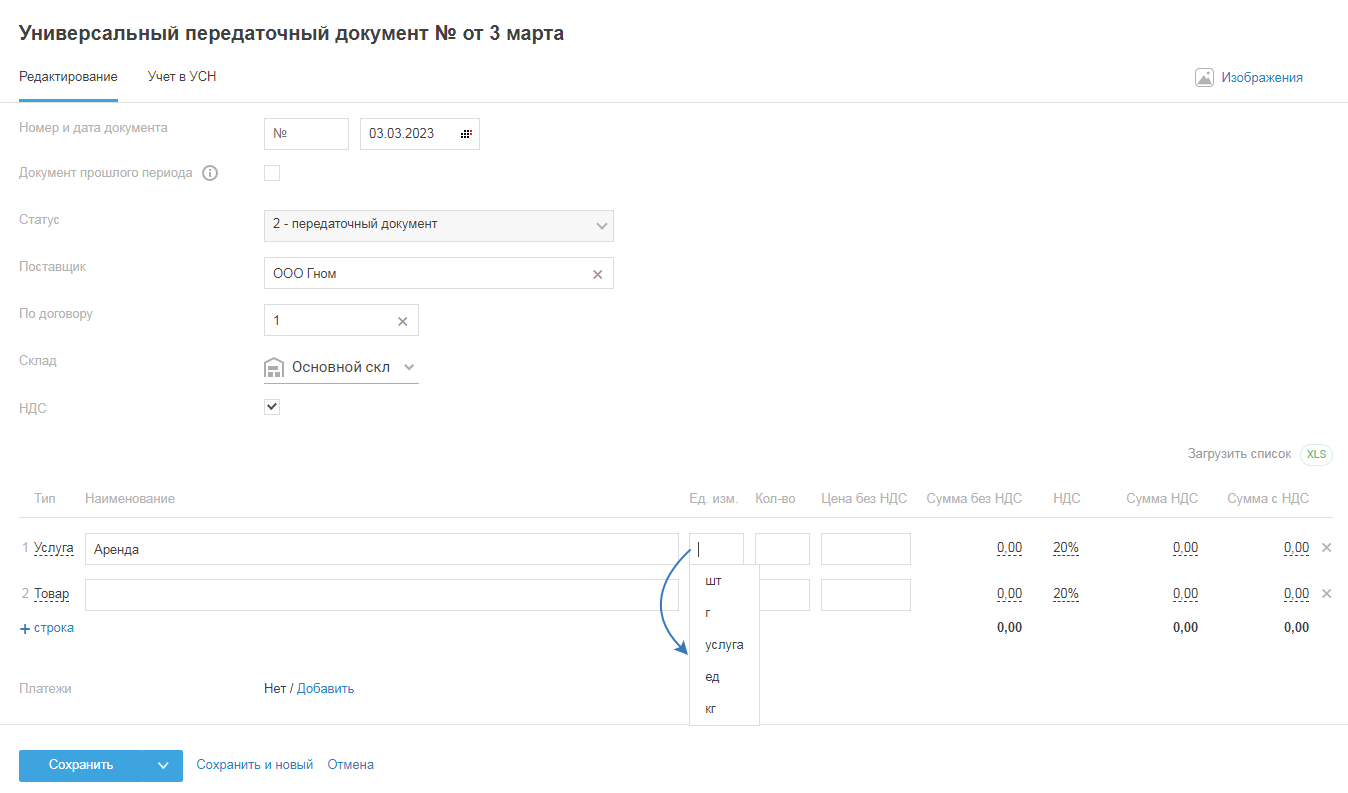This screenshot has width=1348, height=793.
Task: Open the calendar date picker icon
Action: (x=466, y=134)
